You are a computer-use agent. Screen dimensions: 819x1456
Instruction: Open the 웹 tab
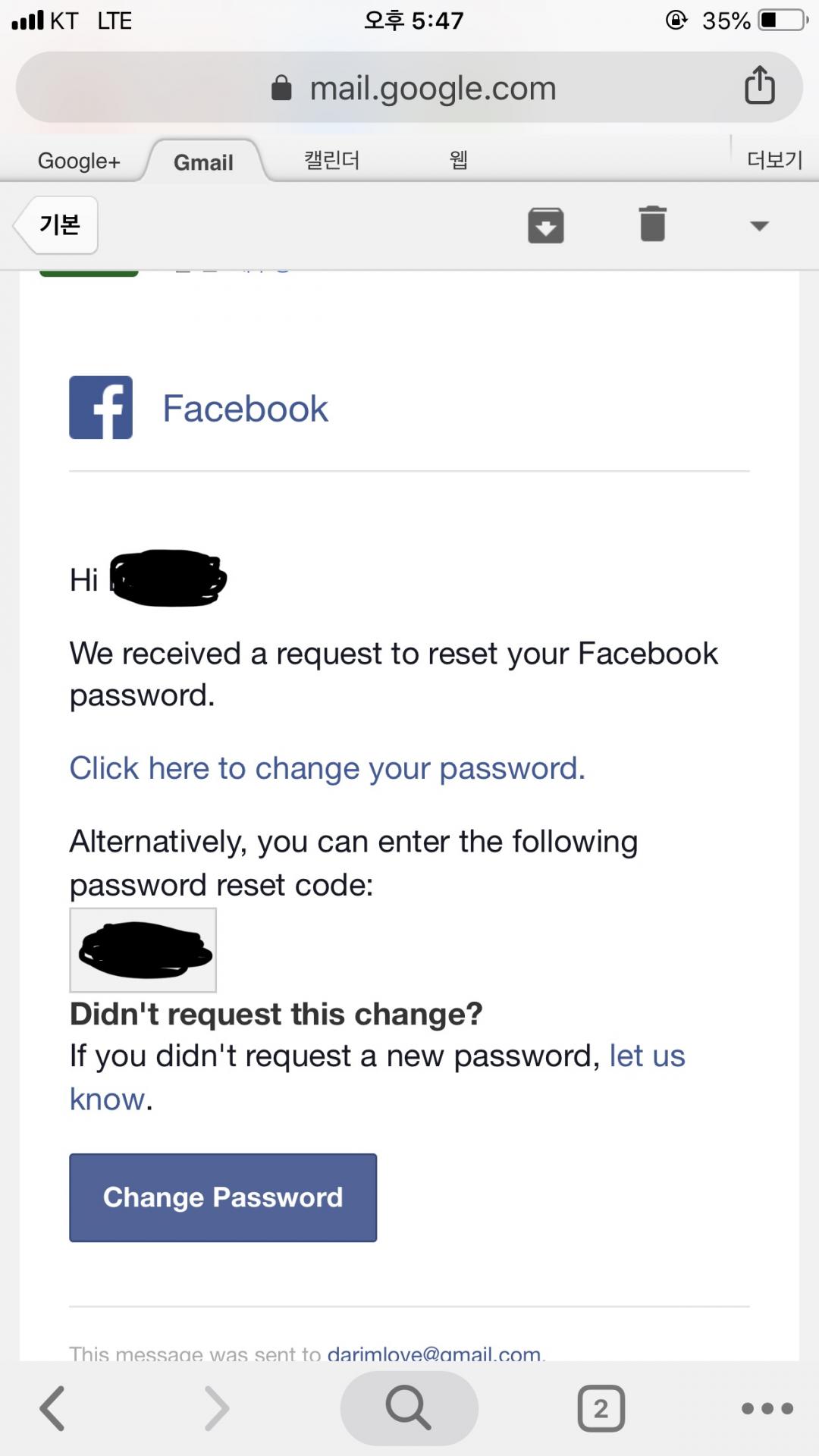(x=458, y=160)
